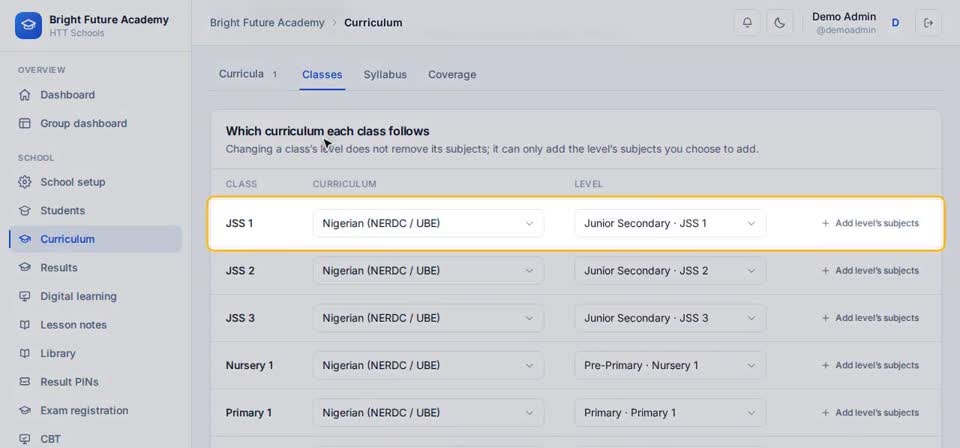Open curriculum dropdown for JSS 1
Image resolution: width=960 pixels, height=448 pixels.
coord(428,223)
